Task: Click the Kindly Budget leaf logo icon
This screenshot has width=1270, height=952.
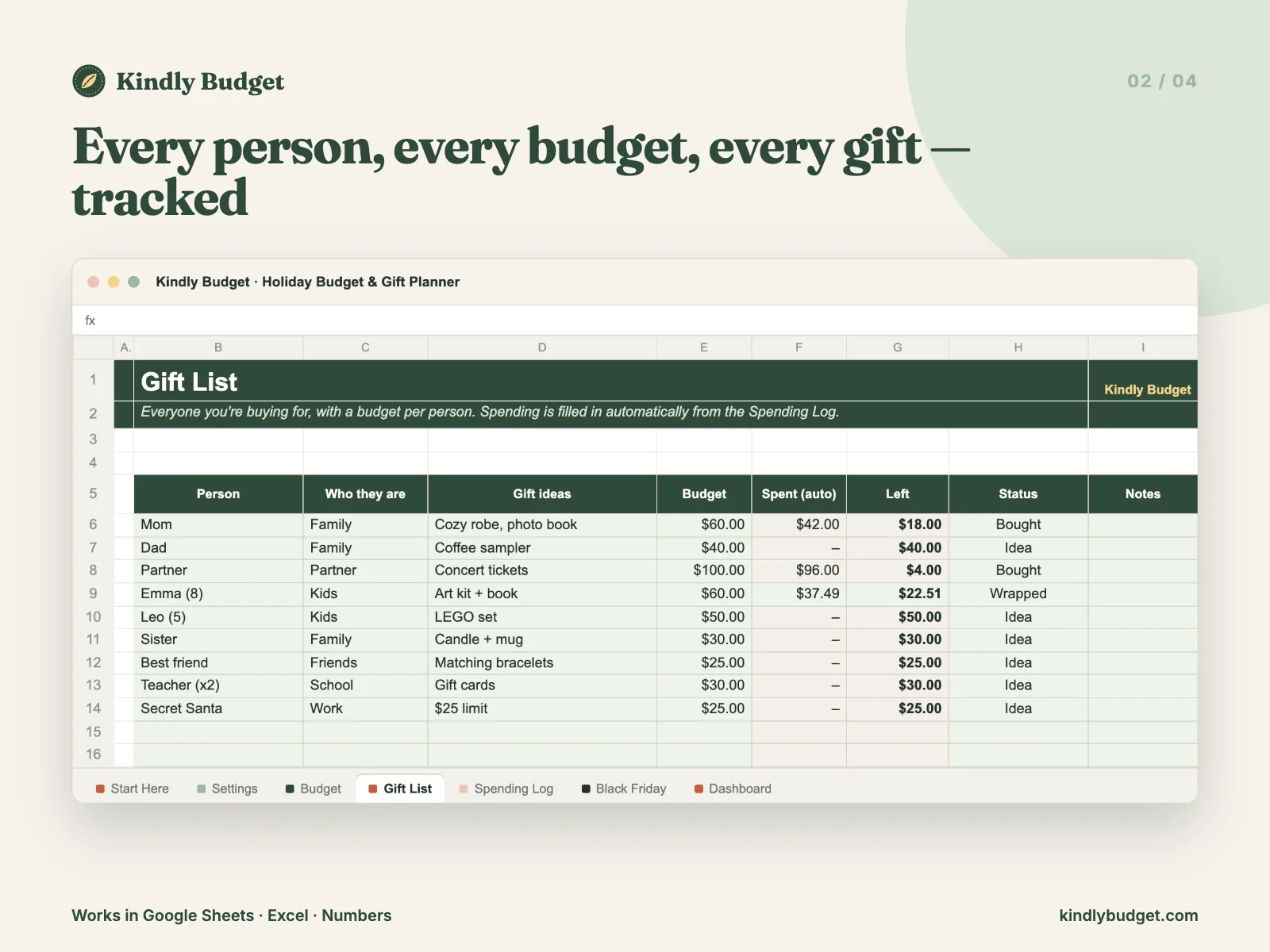Action: [x=89, y=81]
